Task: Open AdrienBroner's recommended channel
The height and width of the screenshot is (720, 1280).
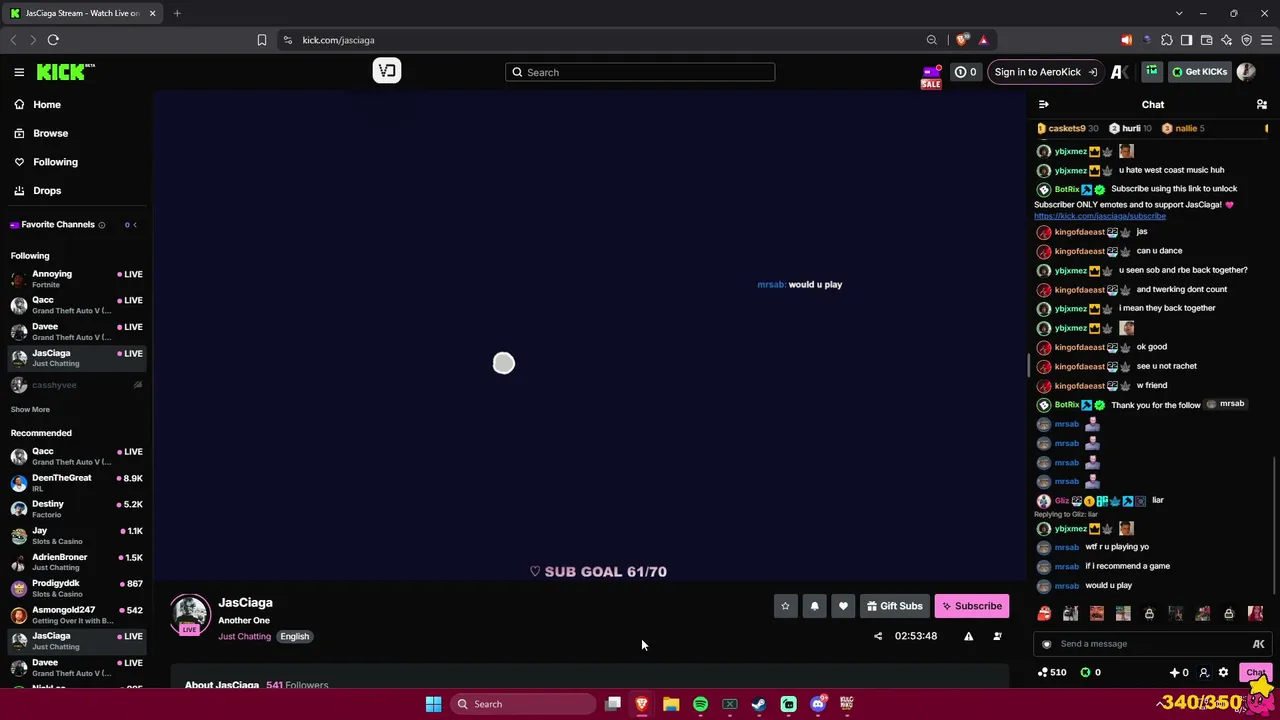Action: [x=76, y=562]
